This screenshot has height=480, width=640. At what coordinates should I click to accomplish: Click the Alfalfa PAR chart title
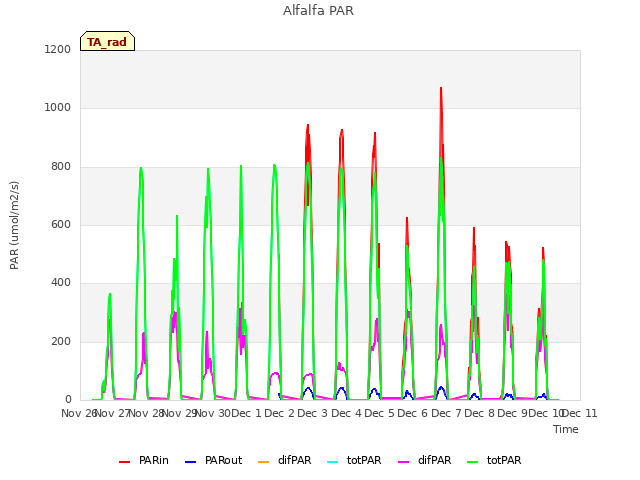pos(318,11)
